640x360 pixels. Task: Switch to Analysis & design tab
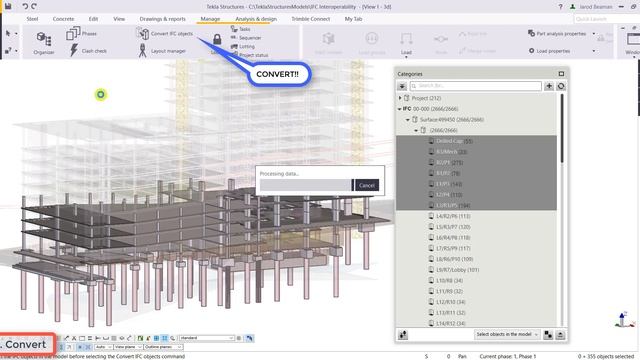coord(256,19)
